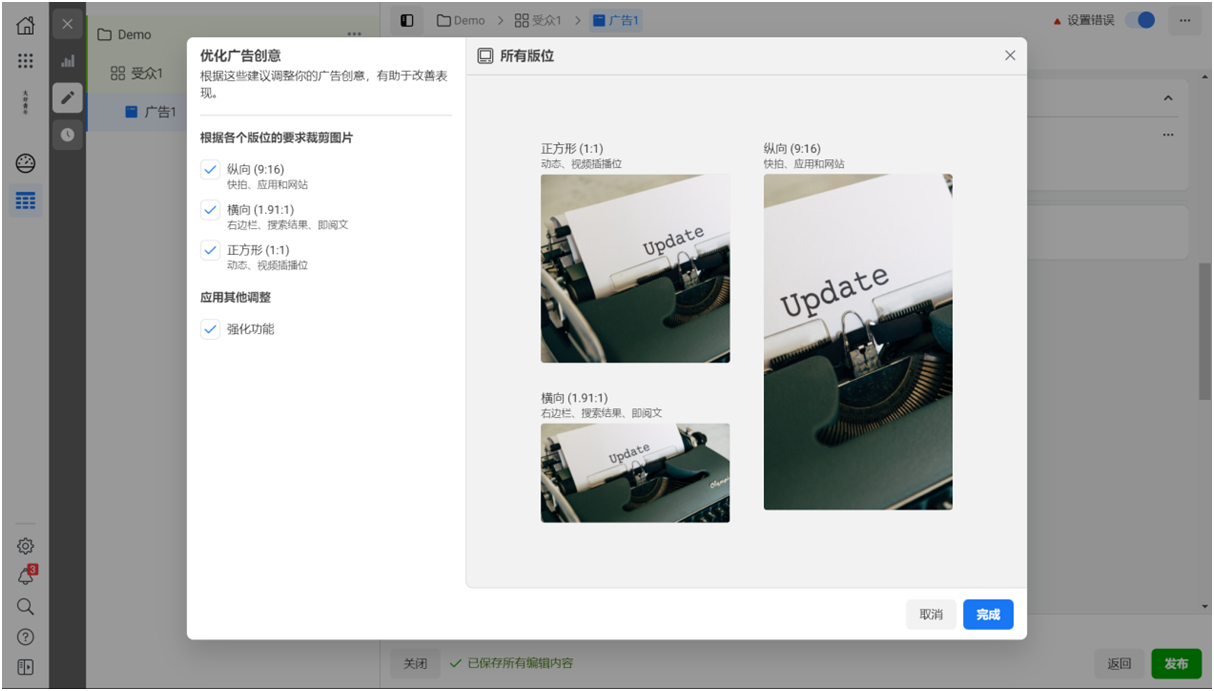Open the three-dot menu next to Demo
The width and height of the screenshot is (1214, 691).
click(x=354, y=33)
